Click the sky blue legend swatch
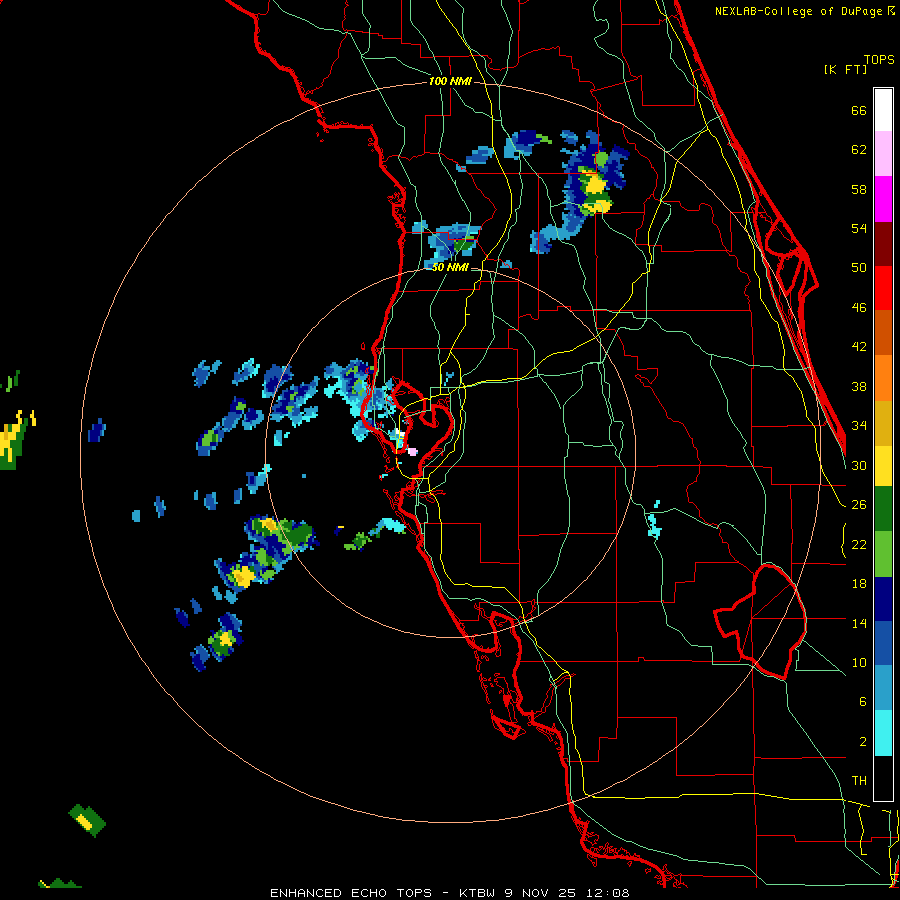The height and width of the screenshot is (900, 900). [883, 688]
